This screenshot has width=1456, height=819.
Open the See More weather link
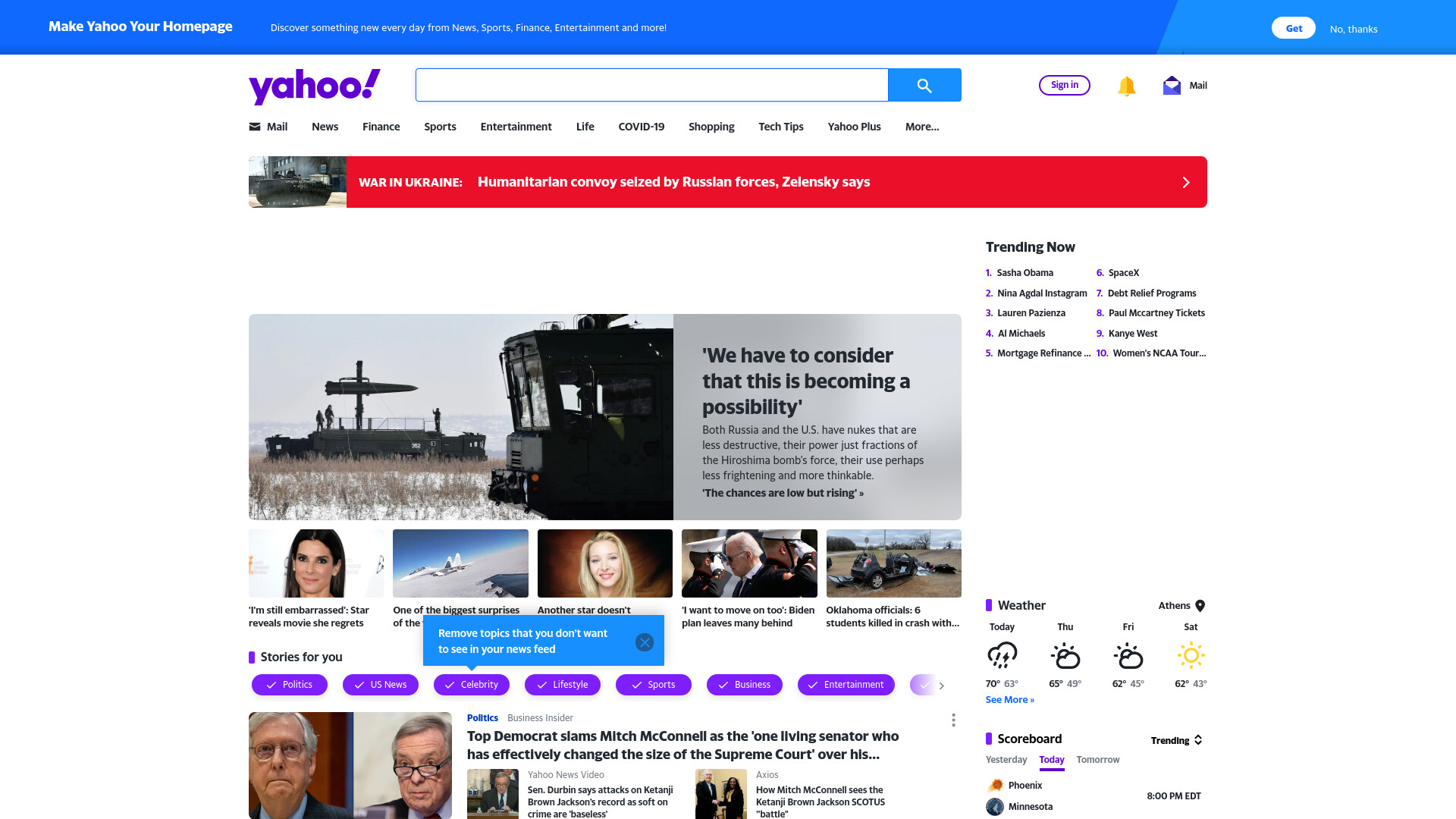[1009, 700]
